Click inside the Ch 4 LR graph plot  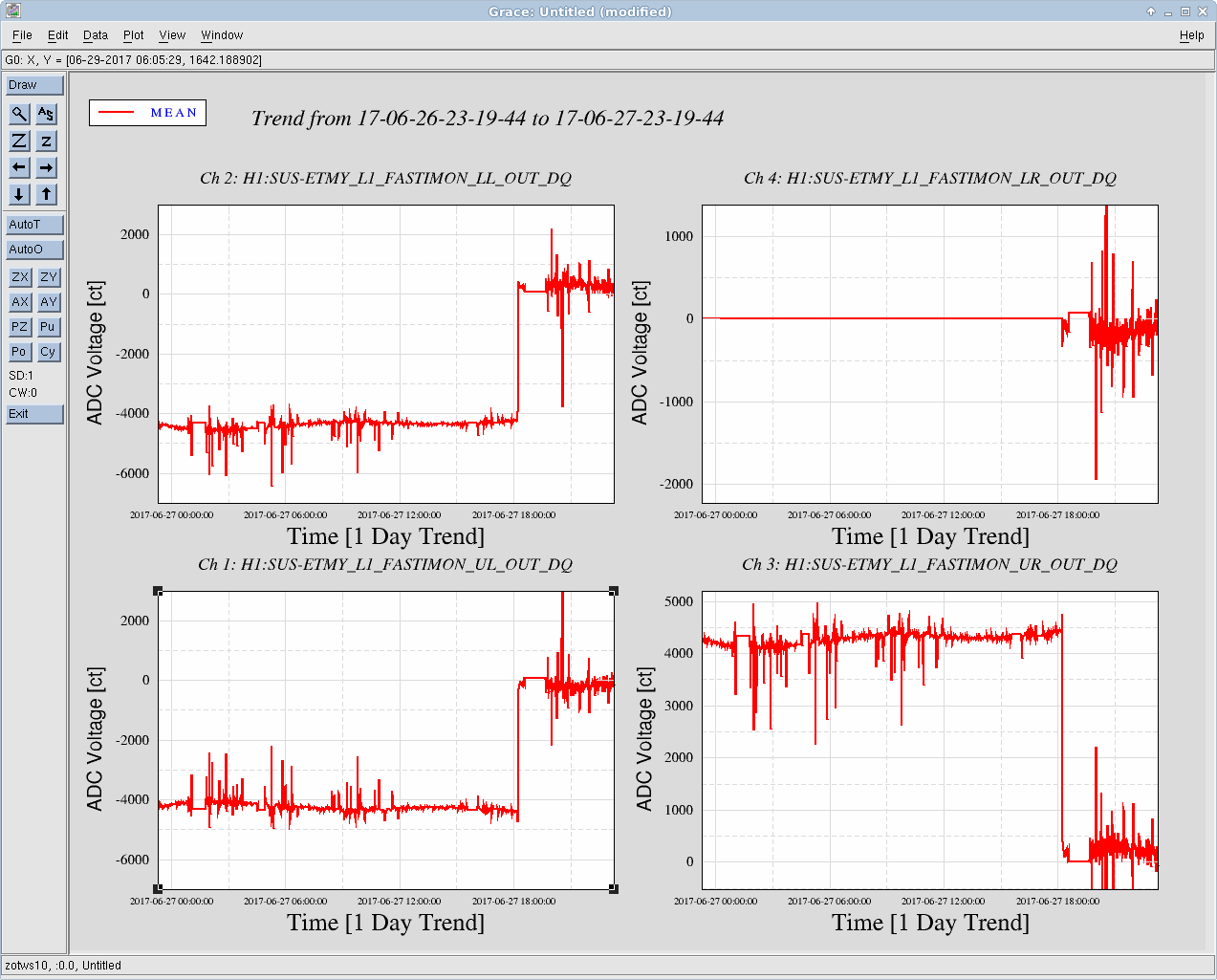(930, 354)
